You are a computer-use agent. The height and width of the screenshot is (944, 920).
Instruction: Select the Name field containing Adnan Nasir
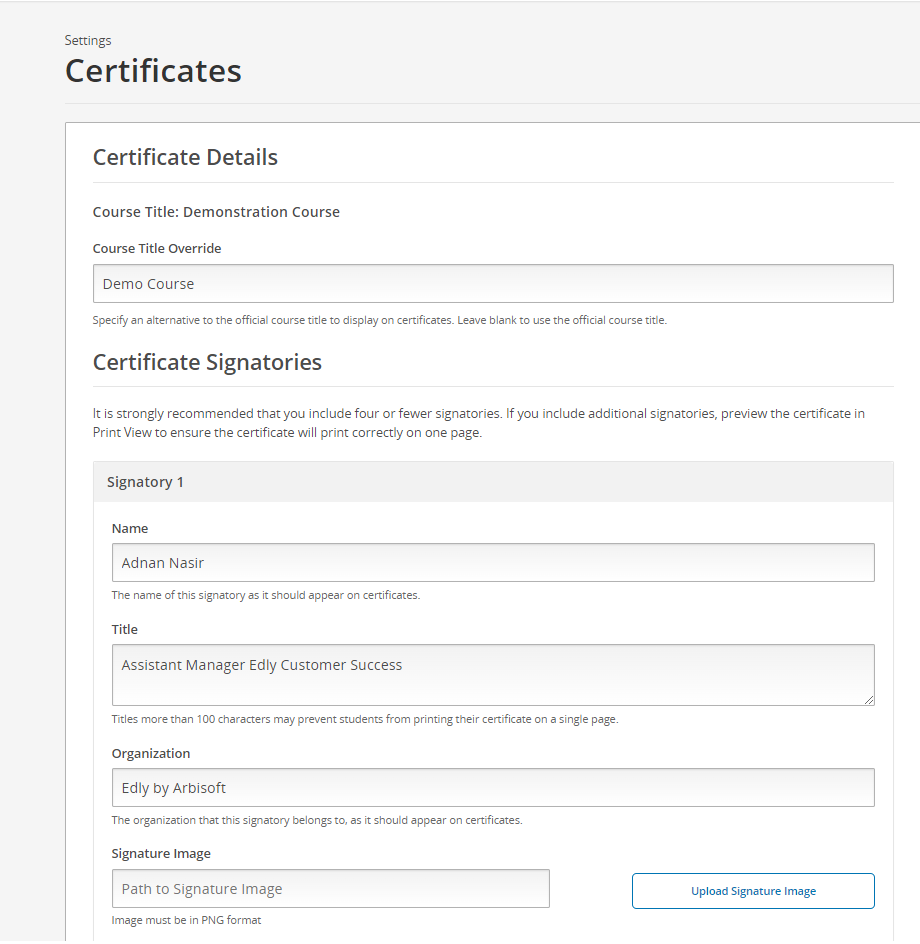tap(492, 562)
